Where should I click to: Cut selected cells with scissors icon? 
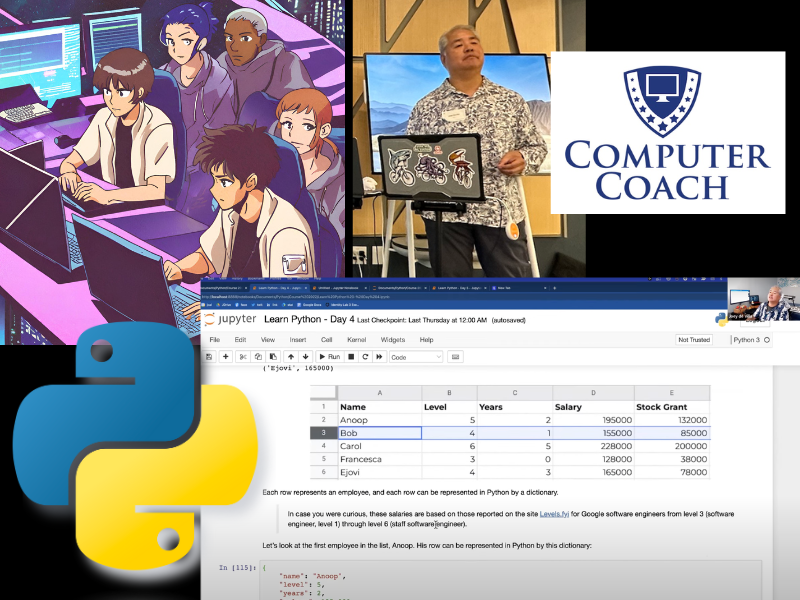(x=243, y=357)
